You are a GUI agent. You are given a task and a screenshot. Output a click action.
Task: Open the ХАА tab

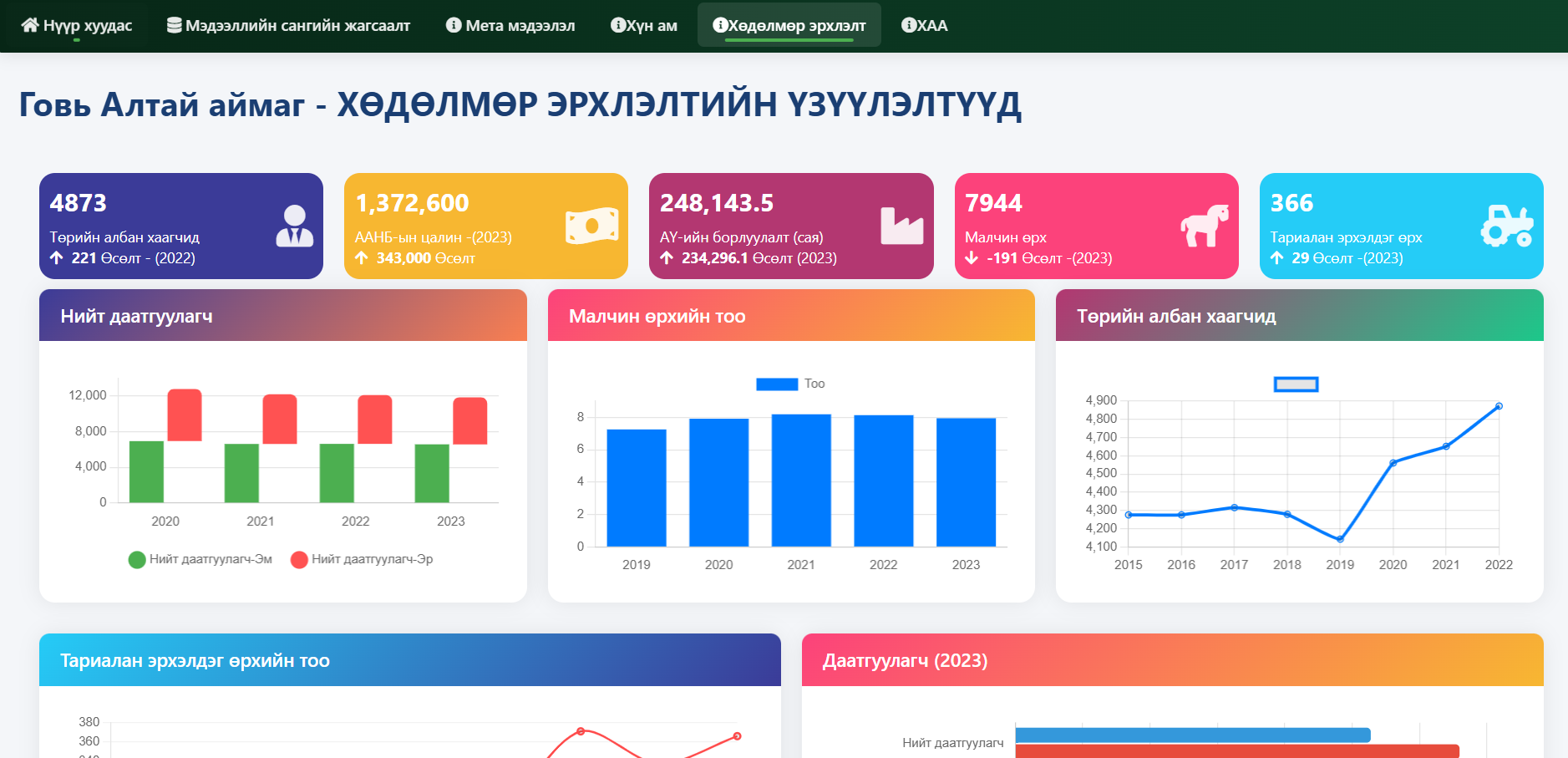[924, 25]
